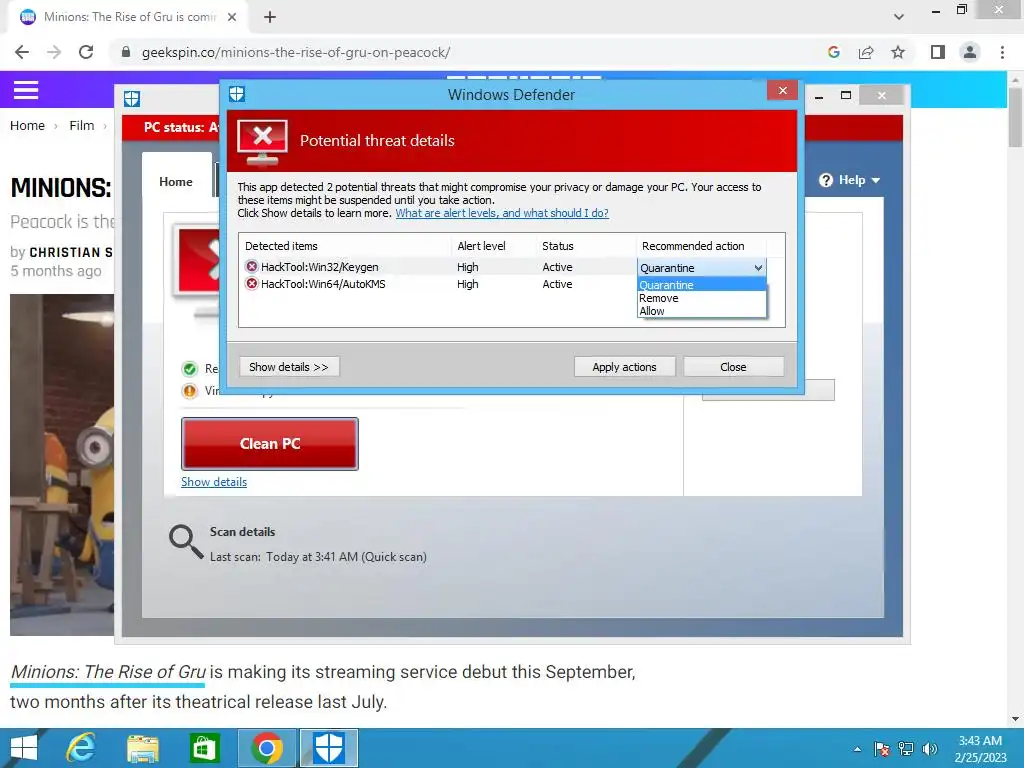
Task: Open a new browser tab
Action: [x=270, y=17]
